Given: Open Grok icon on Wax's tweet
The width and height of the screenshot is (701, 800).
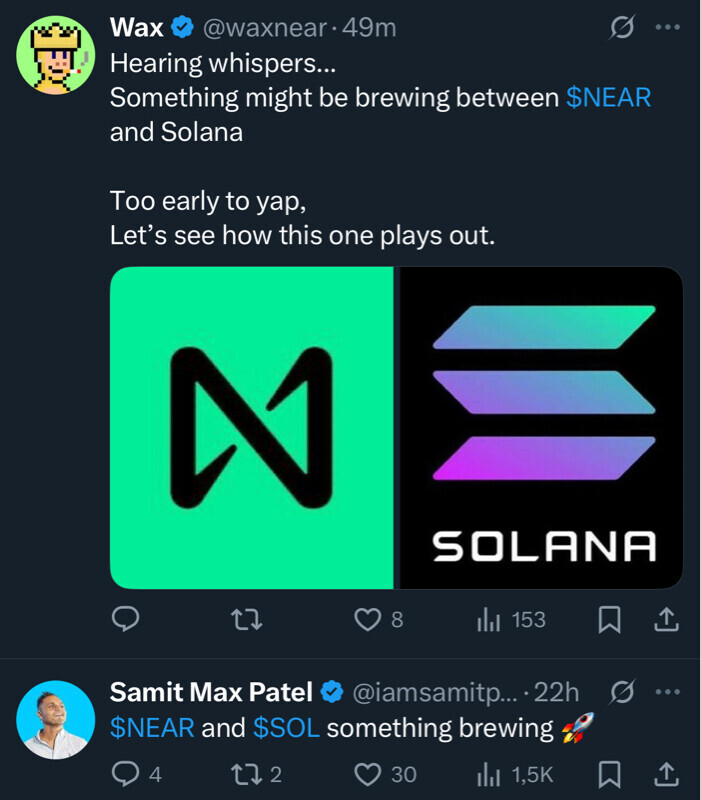Looking at the screenshot, I should 621,29.
